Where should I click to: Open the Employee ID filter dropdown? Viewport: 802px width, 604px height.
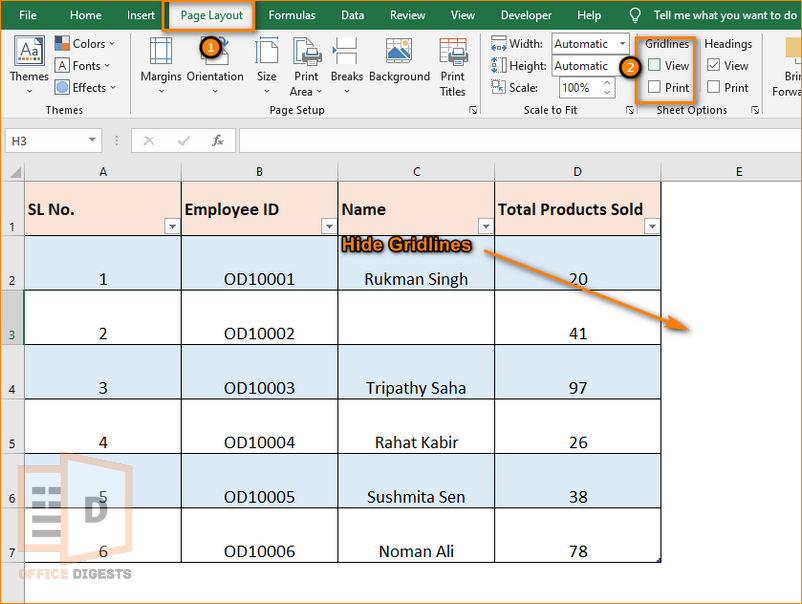pyautogui.click(x=328, y=227)
